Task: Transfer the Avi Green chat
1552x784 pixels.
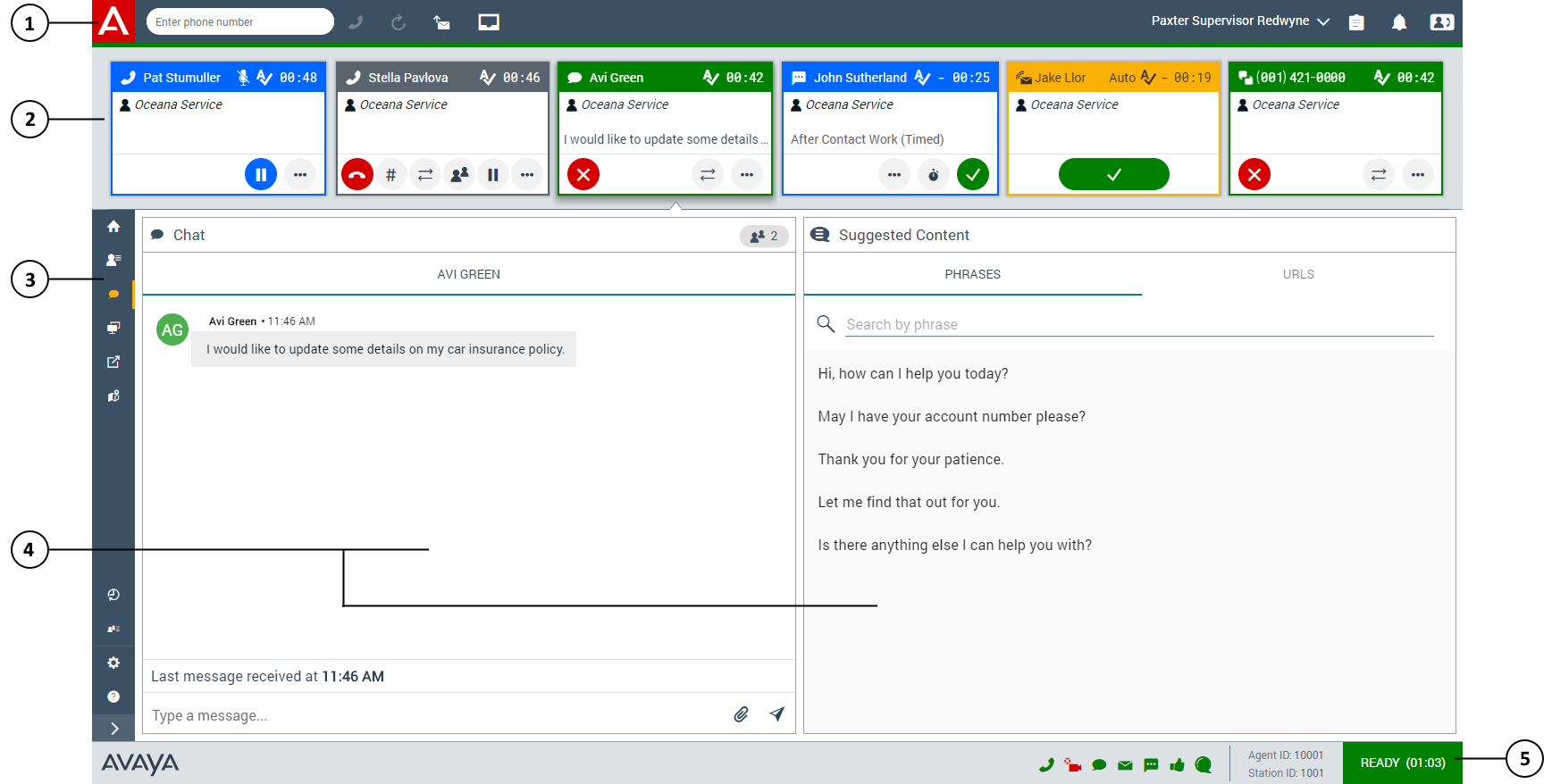Action: click(x=708, y=174)
